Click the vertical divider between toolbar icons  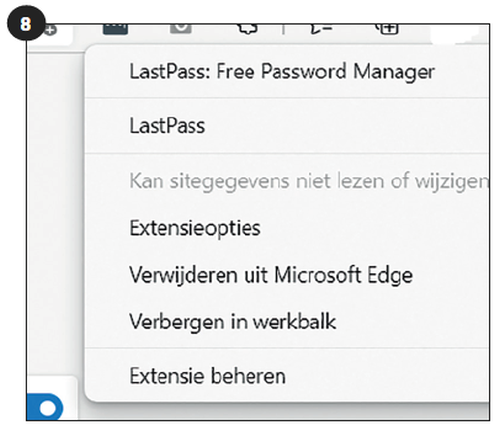(x=283, y=29)
